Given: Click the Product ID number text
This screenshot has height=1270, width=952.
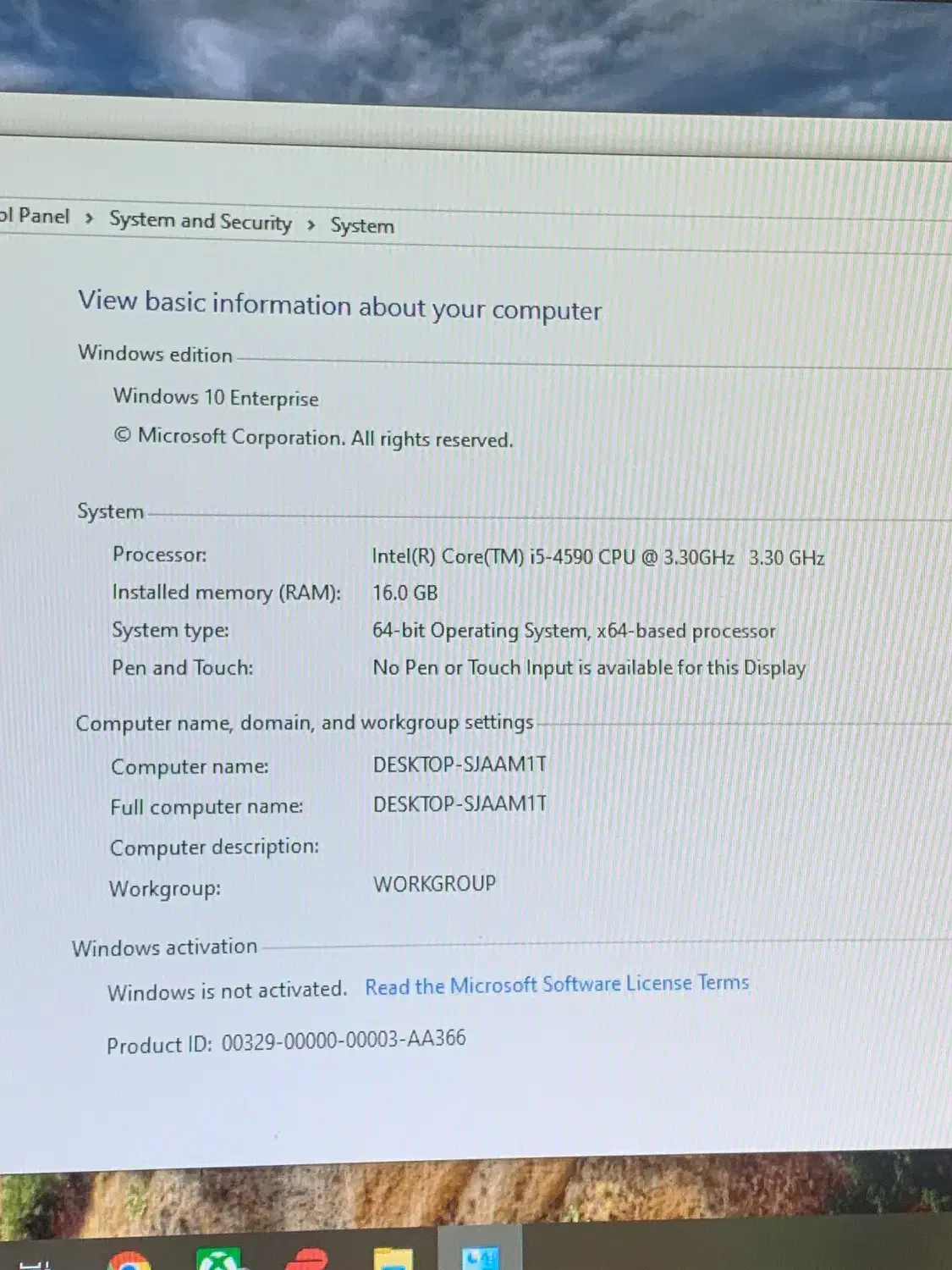Looking at the screenshot, I should tap(344, 1040).
